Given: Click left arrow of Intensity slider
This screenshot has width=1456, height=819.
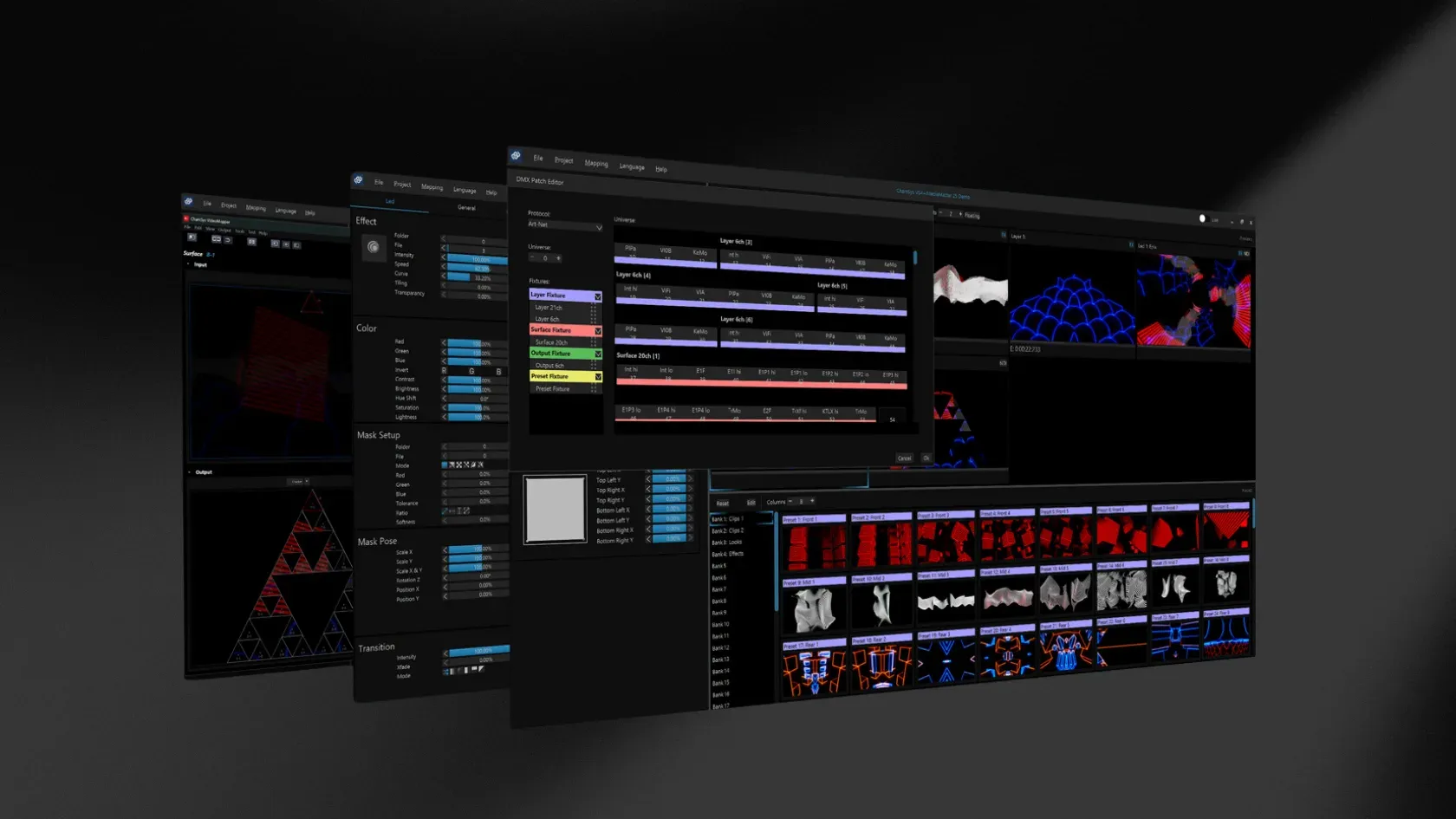Looking at the screenshot, I should click(x=445, y=258).
